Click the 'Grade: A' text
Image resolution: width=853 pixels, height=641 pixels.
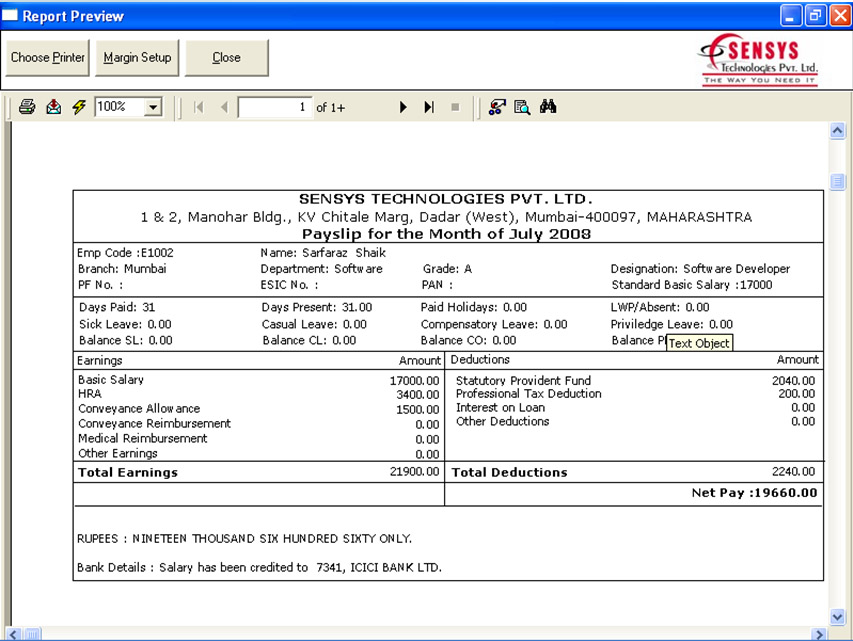pos(447,269)
